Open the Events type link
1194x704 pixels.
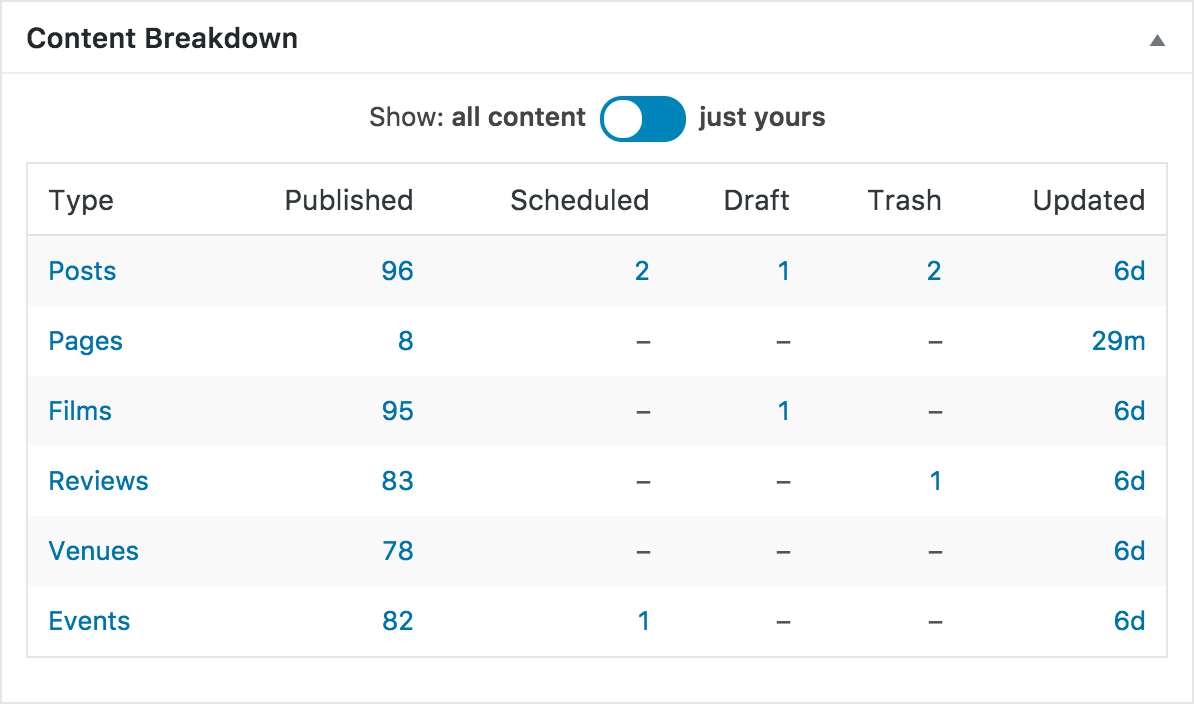point(89,621)
